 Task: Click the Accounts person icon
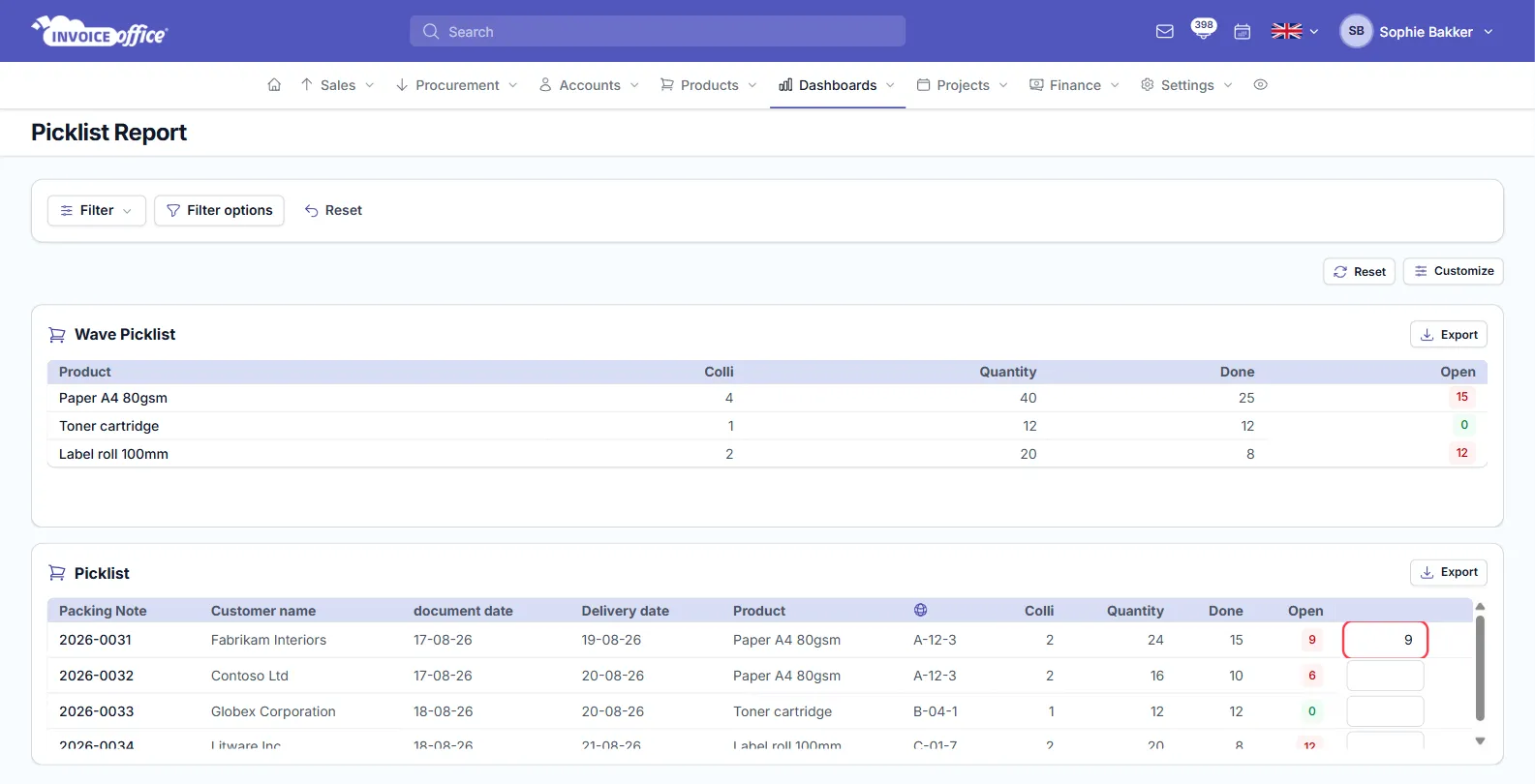(x=545, y=85)
